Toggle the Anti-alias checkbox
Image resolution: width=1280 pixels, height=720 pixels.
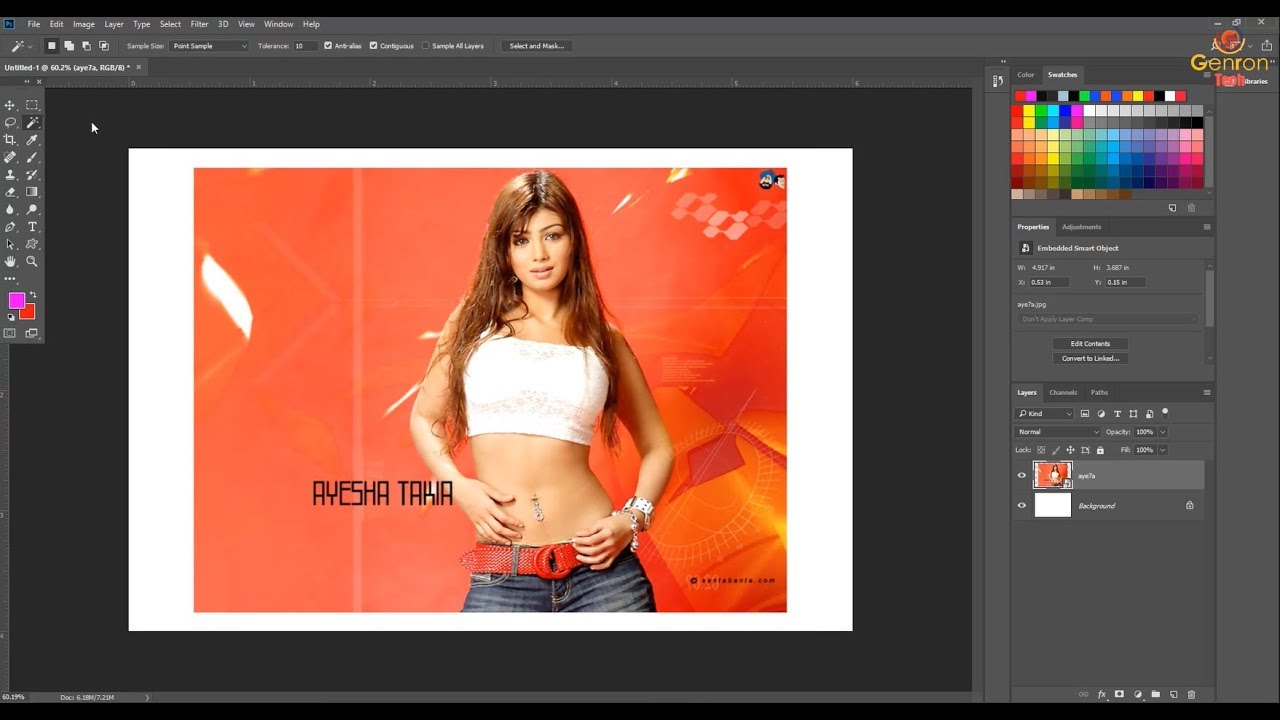click(328, 46)
